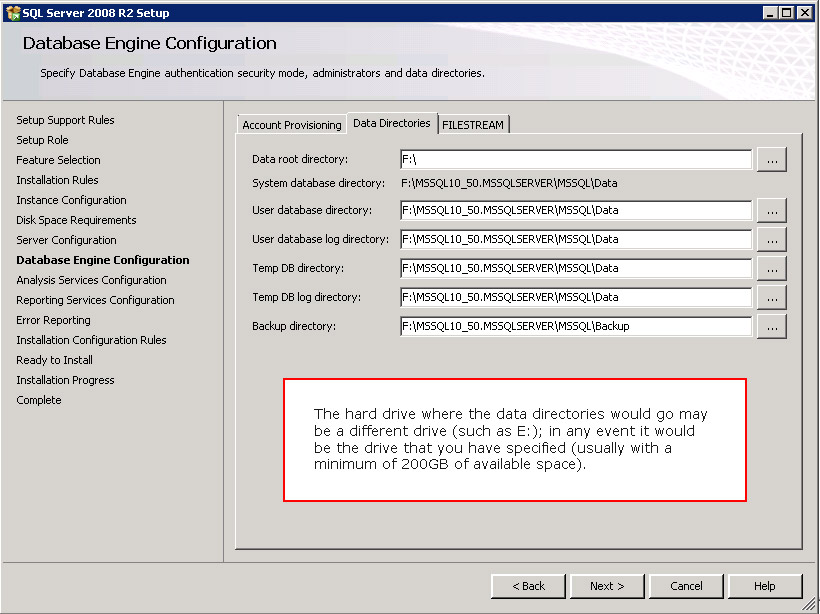This screenshot has width=820, height=614.
Task: Click the Feature Selection step
Action: coord(59,160)
